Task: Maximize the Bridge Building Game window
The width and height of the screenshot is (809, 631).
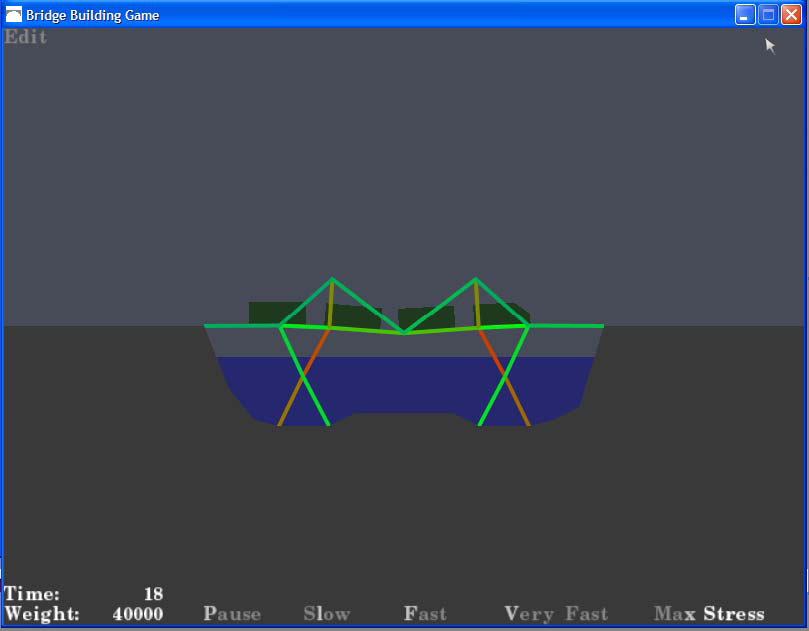Action: (768, 14)
